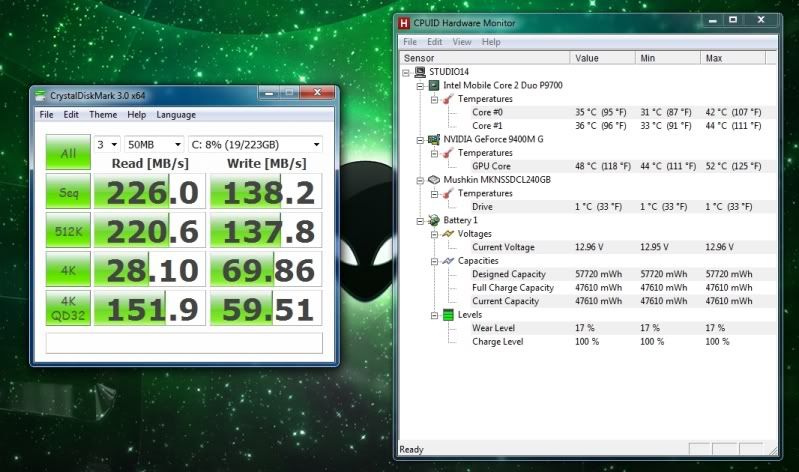Image resolution: width=799 pixels, height=472 pixels.
Task: Collapse the STUDIO14 root tree node
Action: click(x=407, y=72)
